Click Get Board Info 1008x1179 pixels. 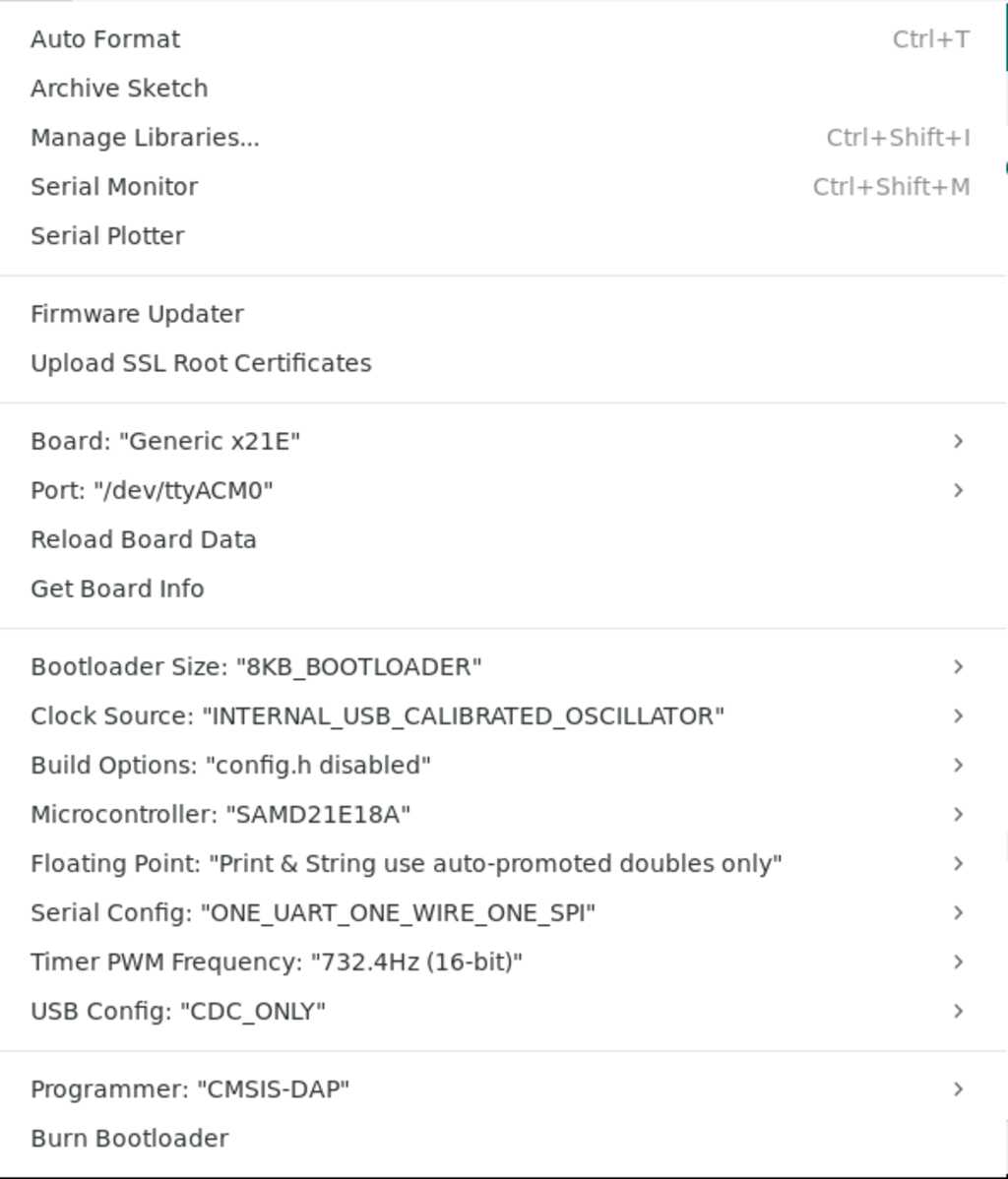117,589
